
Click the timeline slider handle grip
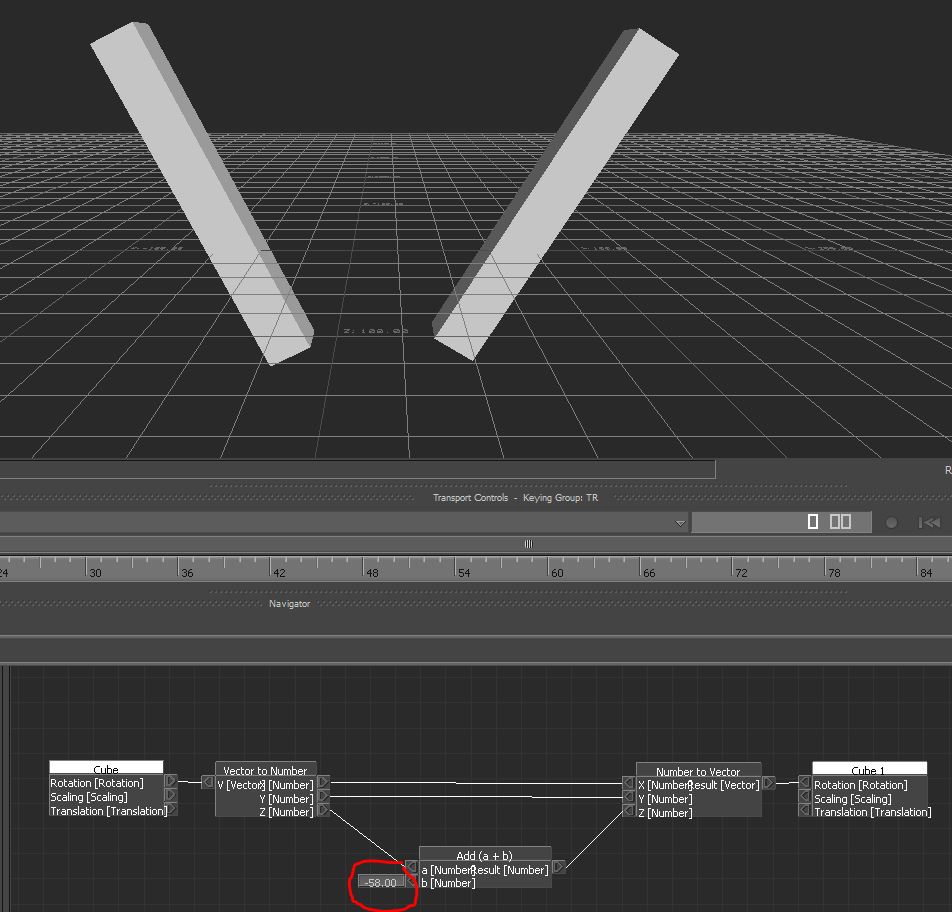(x=528, y=544)
